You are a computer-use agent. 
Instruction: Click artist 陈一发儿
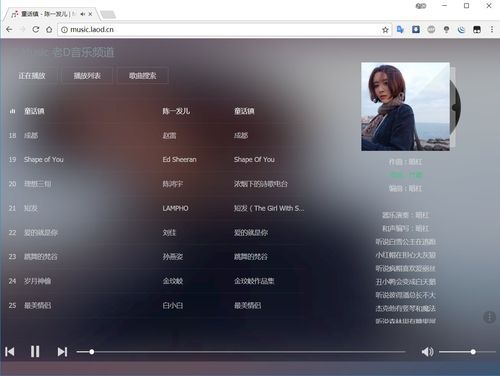click(176, 111)
